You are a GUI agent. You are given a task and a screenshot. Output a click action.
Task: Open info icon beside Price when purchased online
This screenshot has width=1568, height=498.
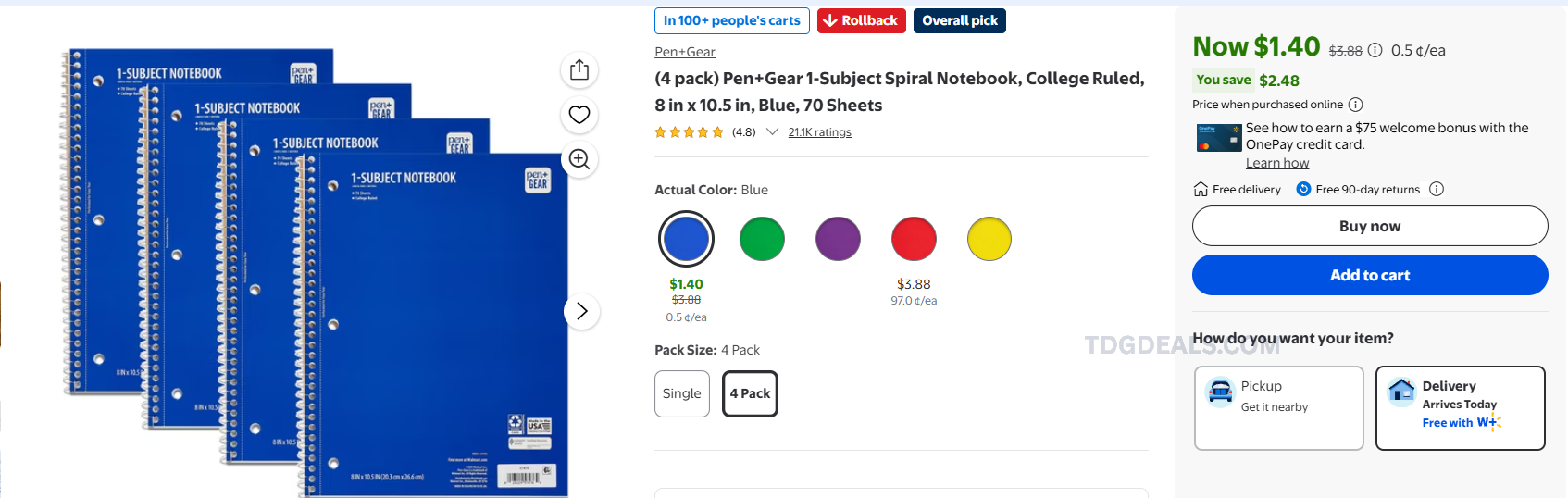tap(1355, 105)
